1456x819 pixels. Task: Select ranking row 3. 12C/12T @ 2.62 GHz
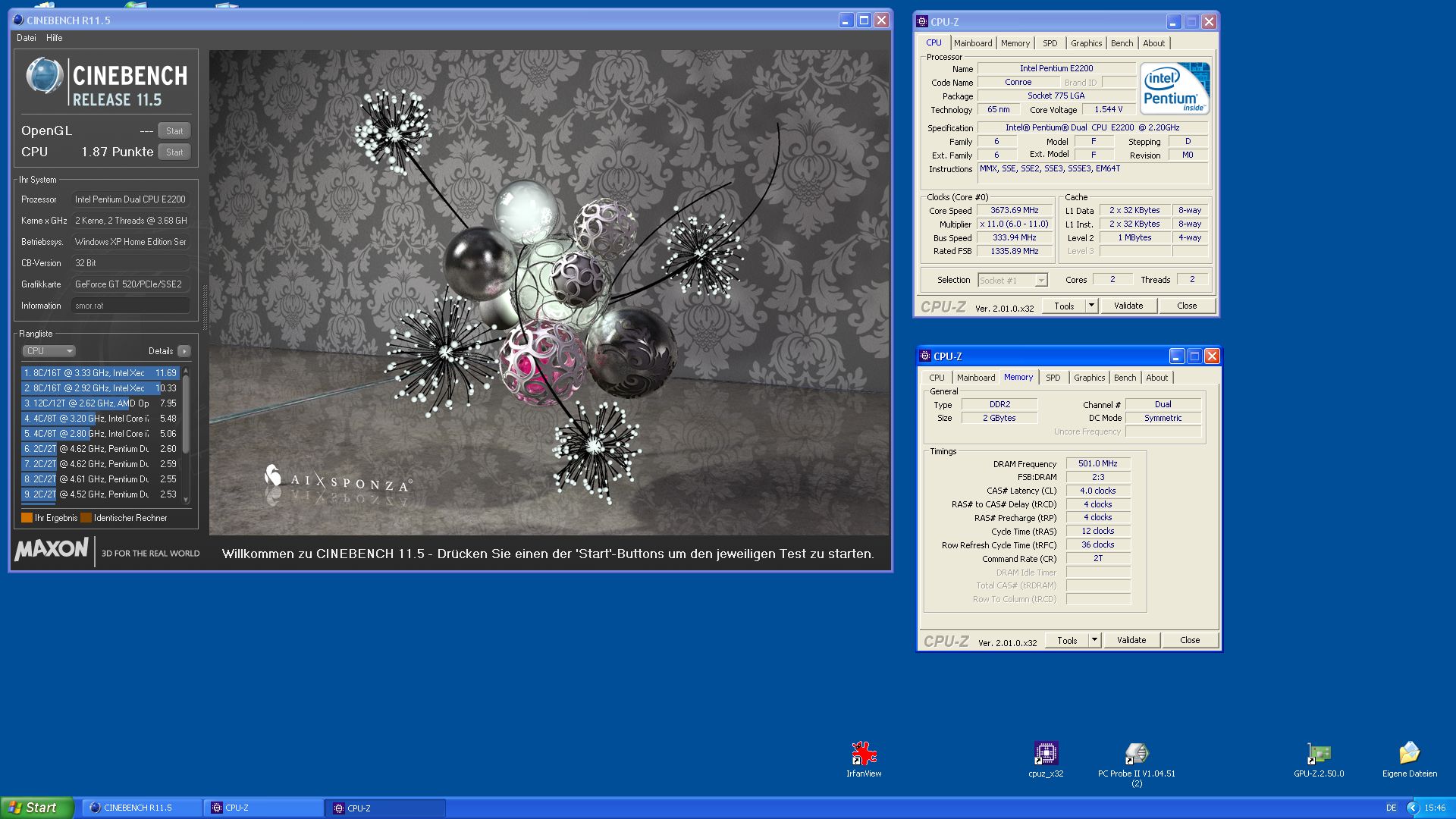click(100, 403)
